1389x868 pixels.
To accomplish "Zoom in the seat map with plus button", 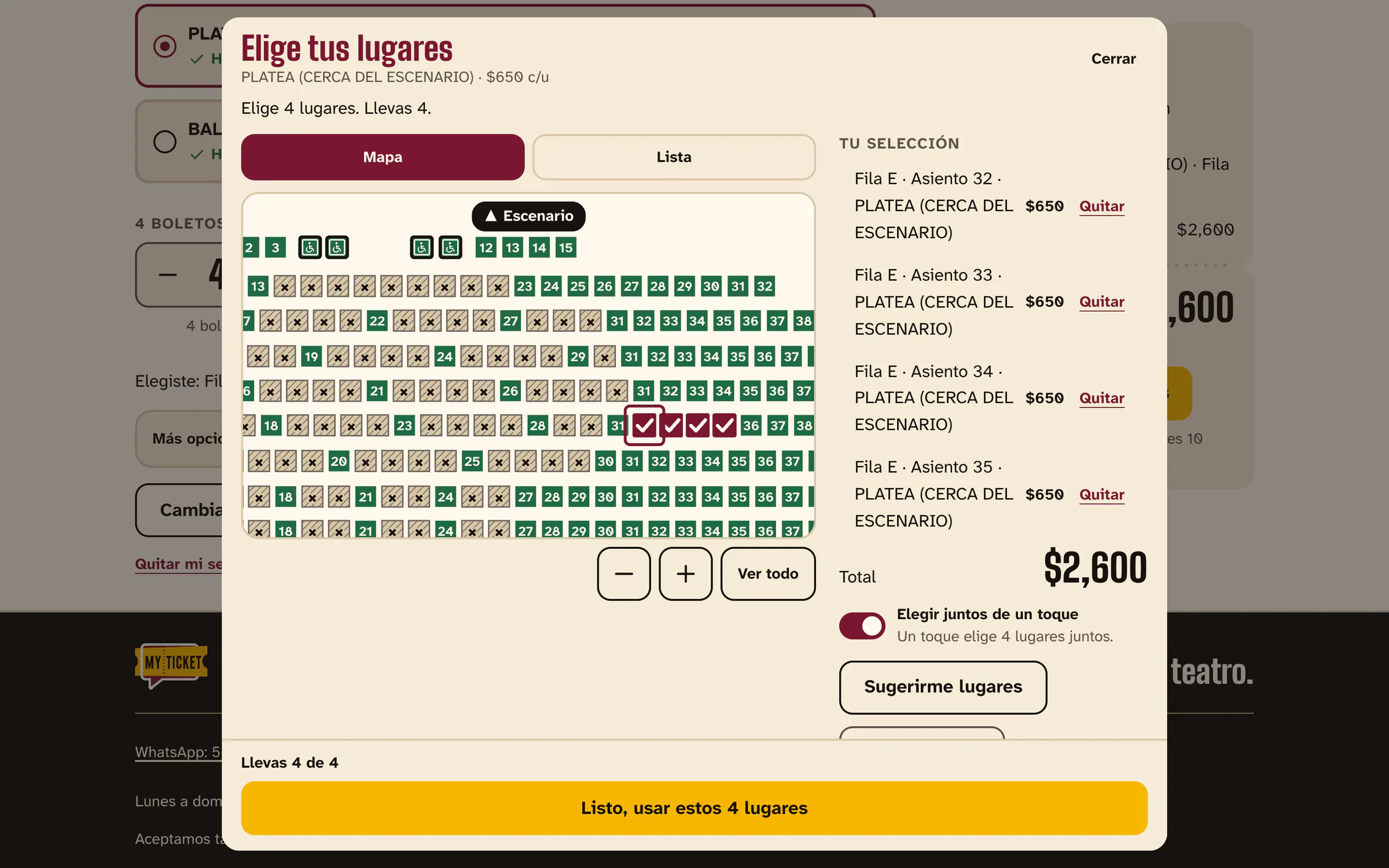I will coord(685,573).
